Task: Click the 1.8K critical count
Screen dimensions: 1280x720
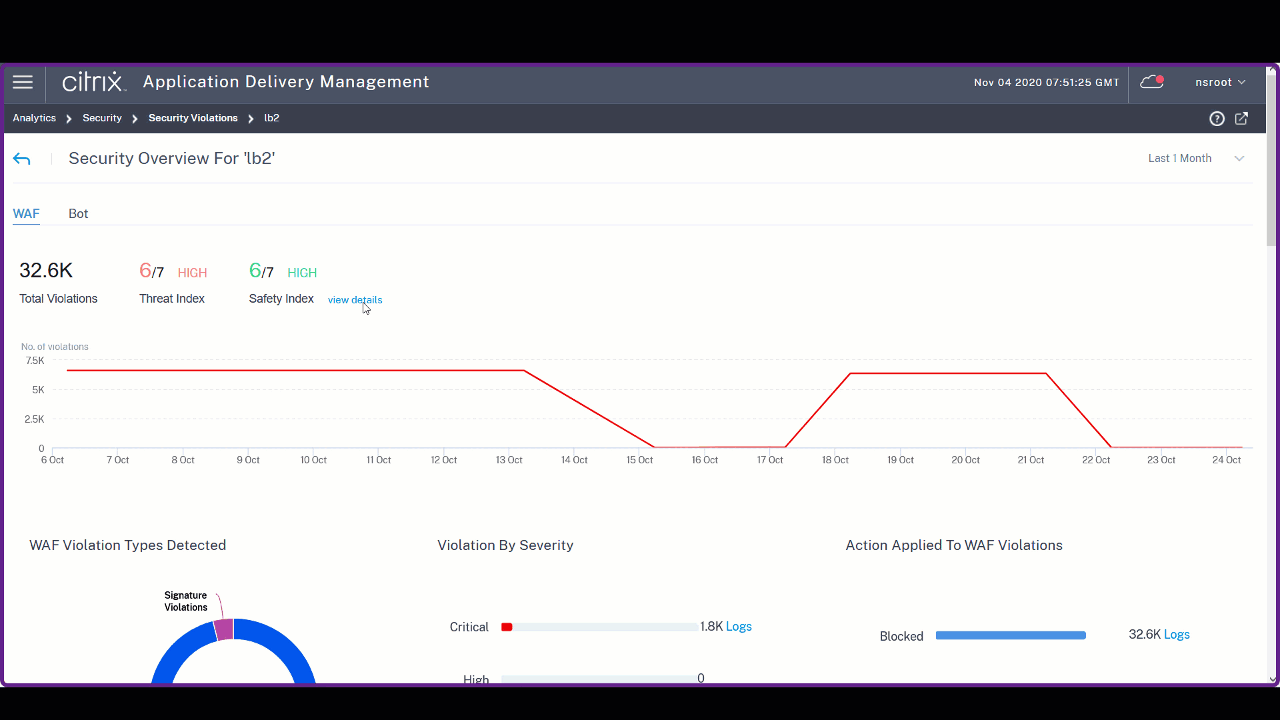Action: point(711,627)
